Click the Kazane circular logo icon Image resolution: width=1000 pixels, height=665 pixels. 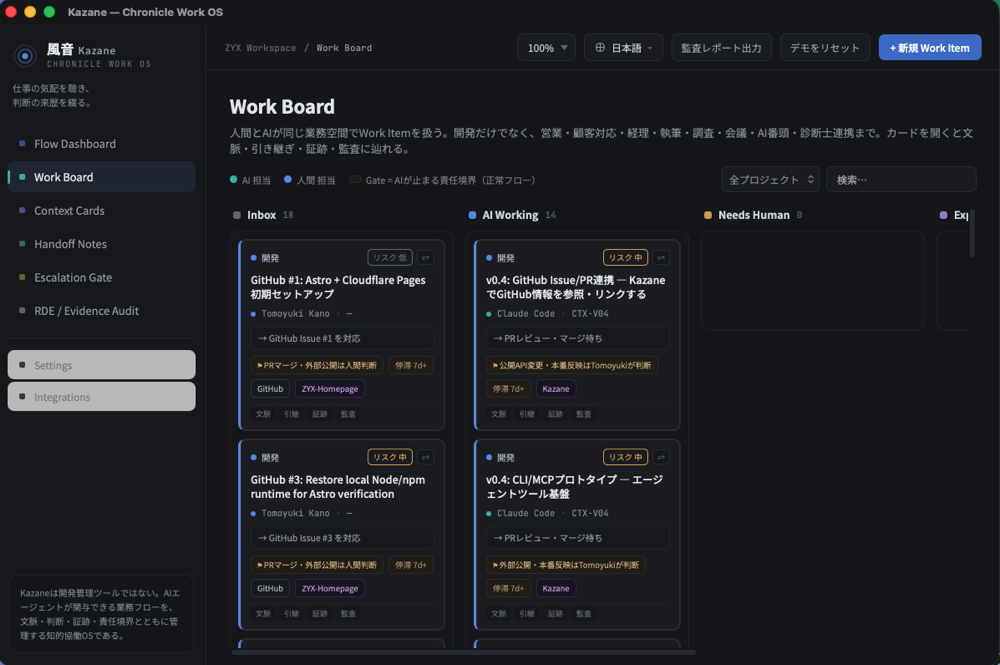tap(25, 56)
